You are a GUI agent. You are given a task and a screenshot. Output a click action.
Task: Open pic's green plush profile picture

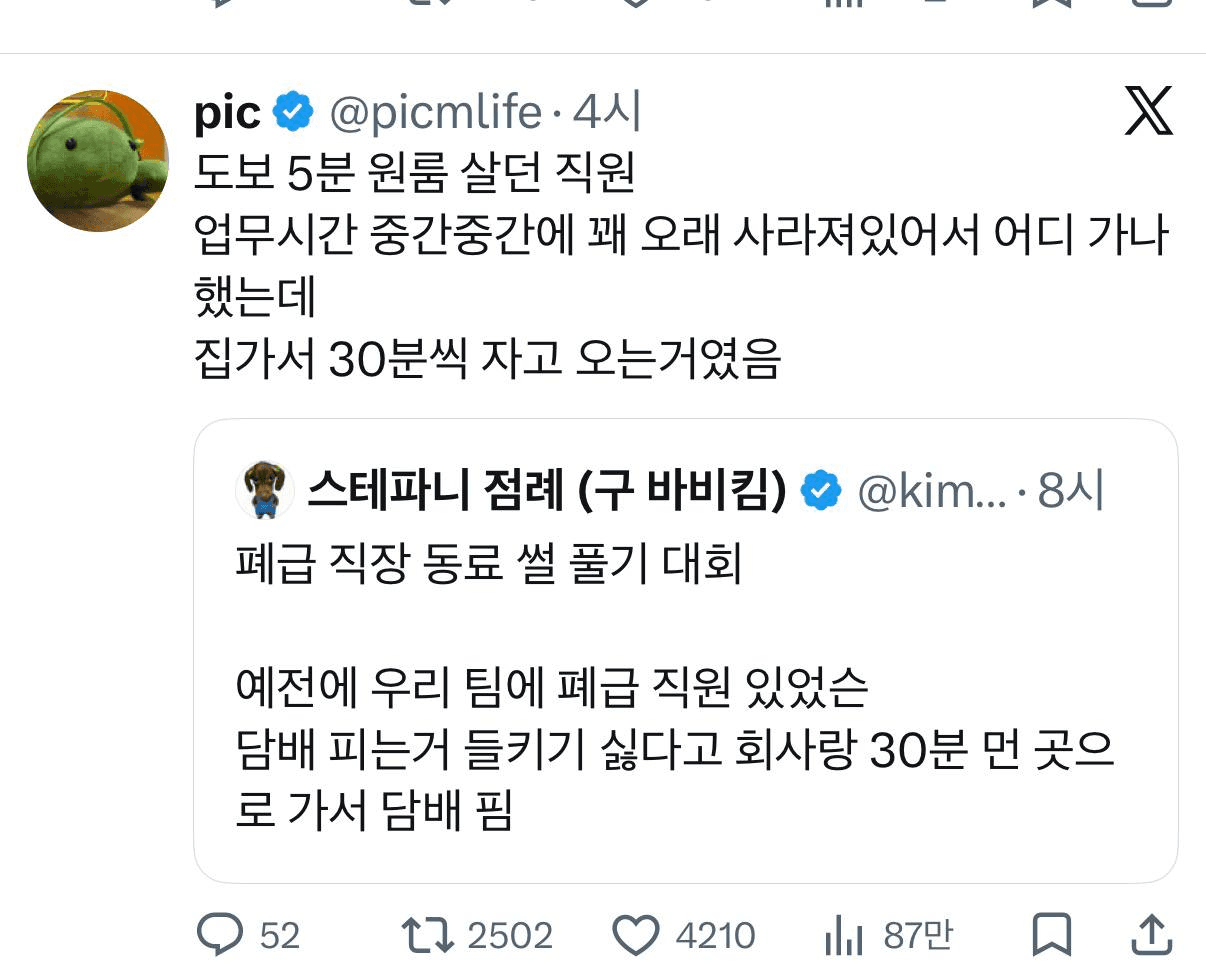[x=98, y=160]
